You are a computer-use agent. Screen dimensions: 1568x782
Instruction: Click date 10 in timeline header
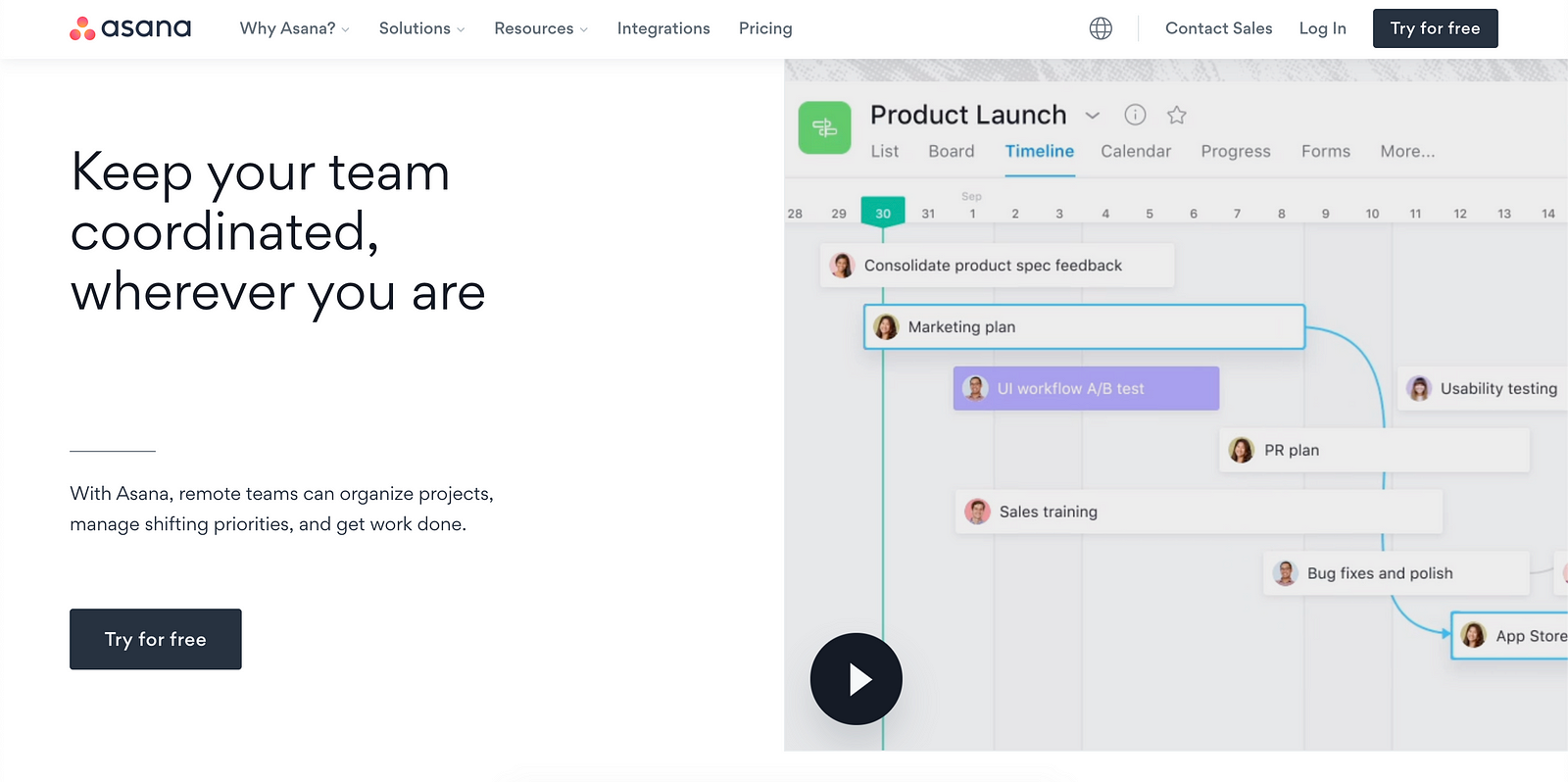click(x=1372, y=214)
